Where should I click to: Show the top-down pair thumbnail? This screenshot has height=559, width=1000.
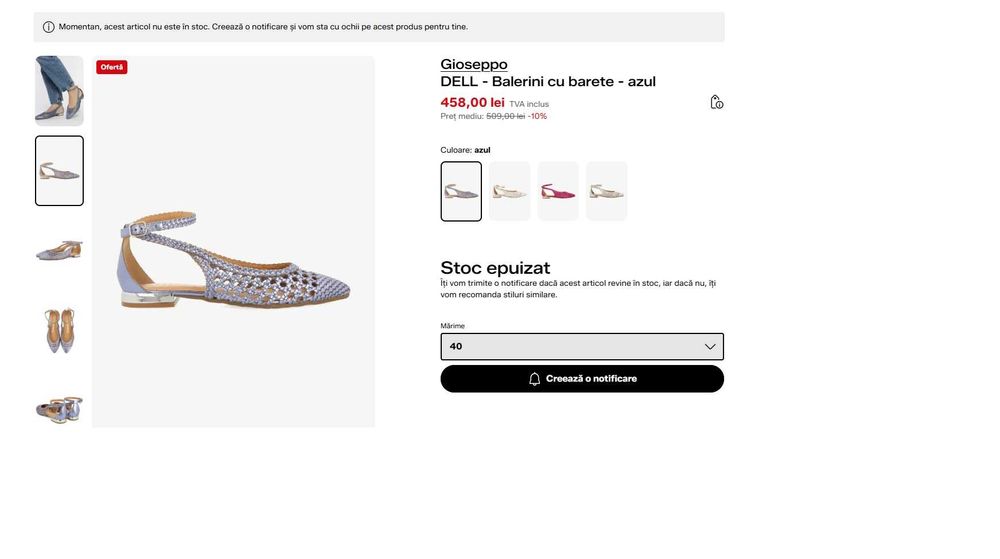pyautogui.click(x=59, y=330)
